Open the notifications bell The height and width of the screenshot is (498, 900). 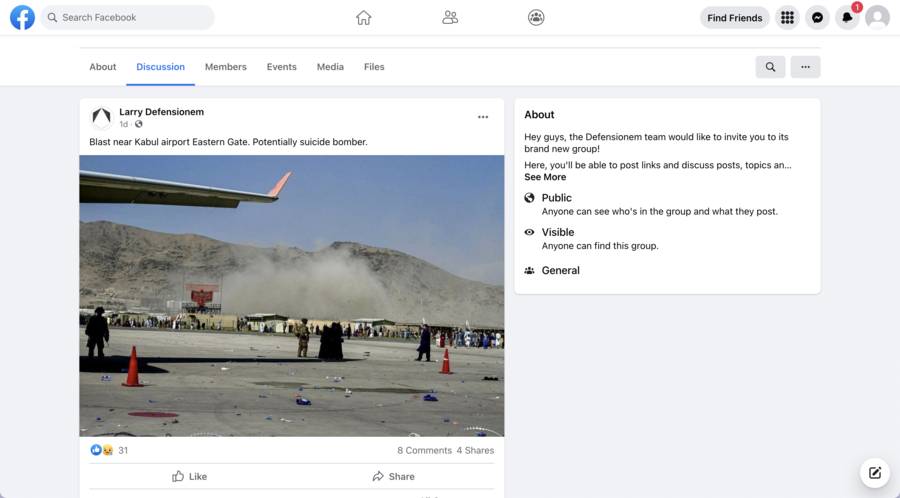[847, 18]
